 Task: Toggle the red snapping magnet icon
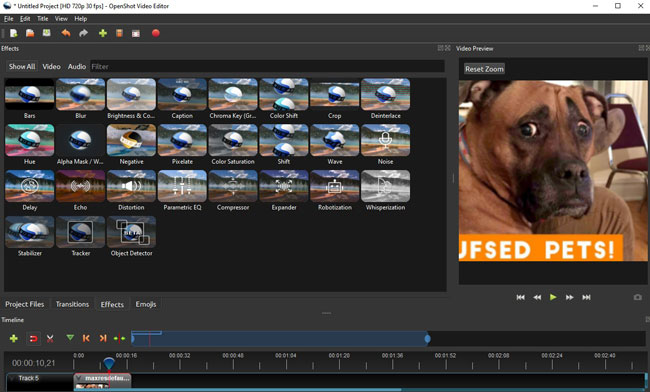[x=33, y=339]
